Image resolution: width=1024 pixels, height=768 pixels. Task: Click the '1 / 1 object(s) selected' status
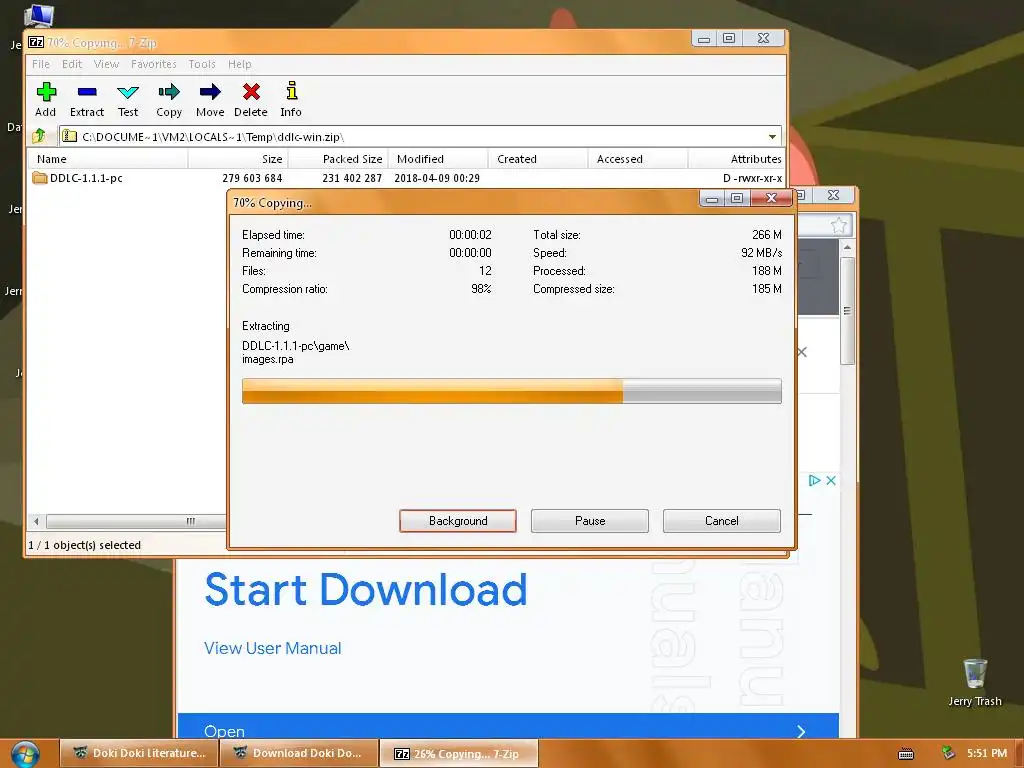coord(84,545)
